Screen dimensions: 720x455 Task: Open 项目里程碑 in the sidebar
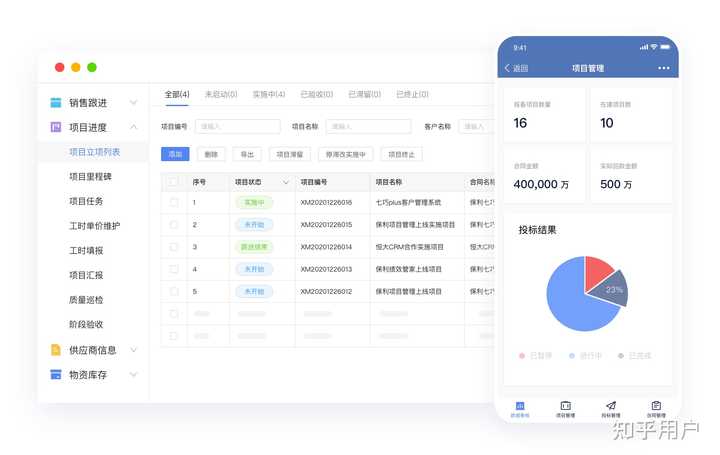[90, 176]
